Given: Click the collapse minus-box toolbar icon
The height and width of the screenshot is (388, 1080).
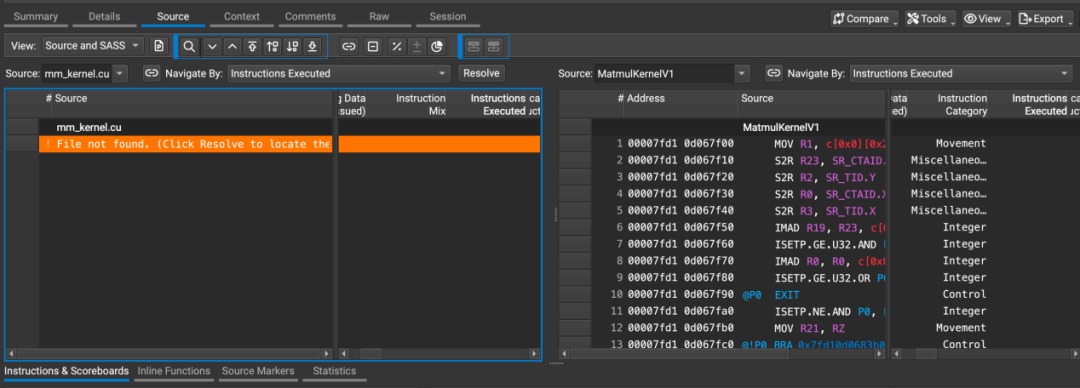Looking at the screenshot, I should (373, 46).
